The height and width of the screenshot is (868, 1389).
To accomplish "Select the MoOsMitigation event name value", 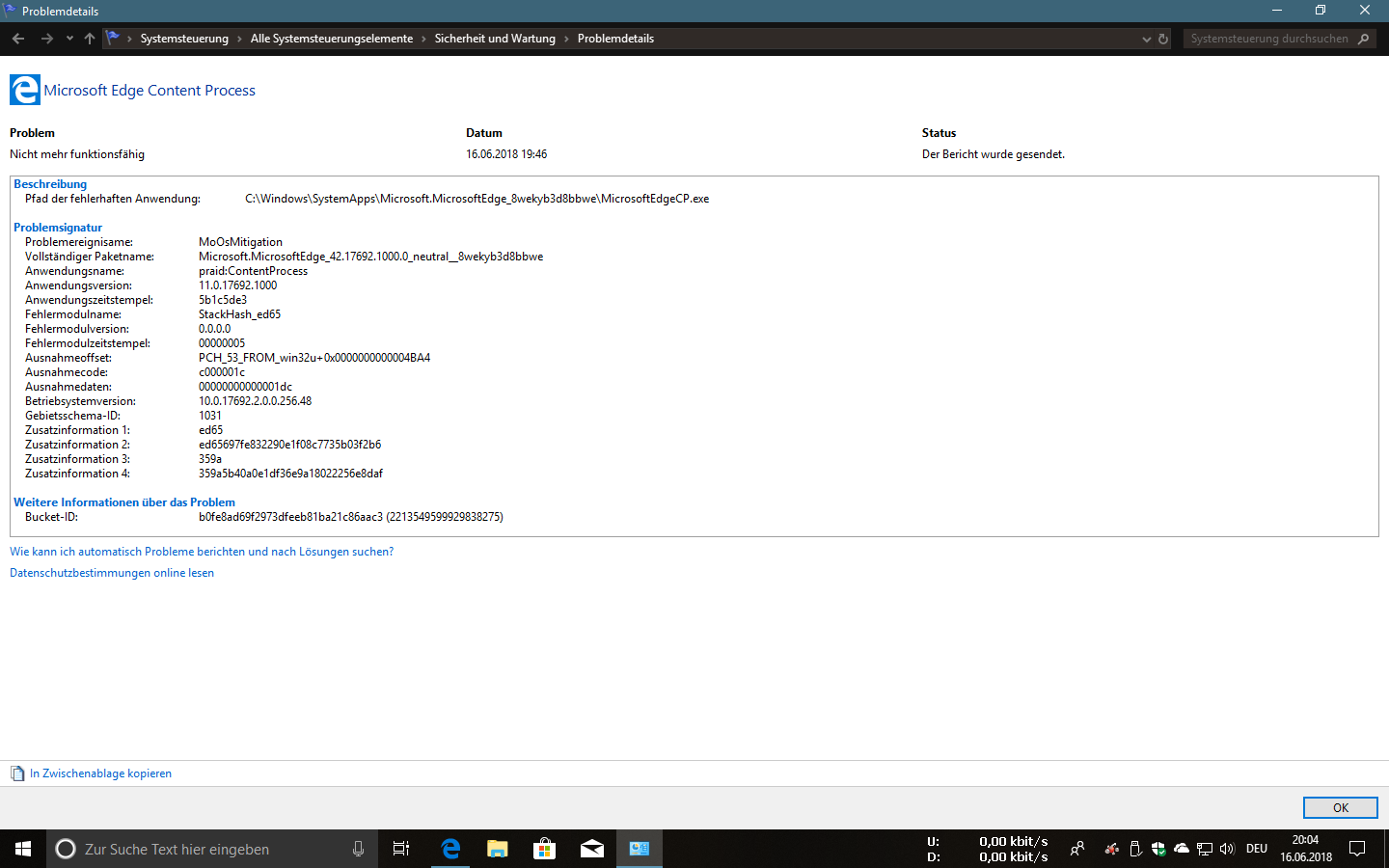I will 240,242.
